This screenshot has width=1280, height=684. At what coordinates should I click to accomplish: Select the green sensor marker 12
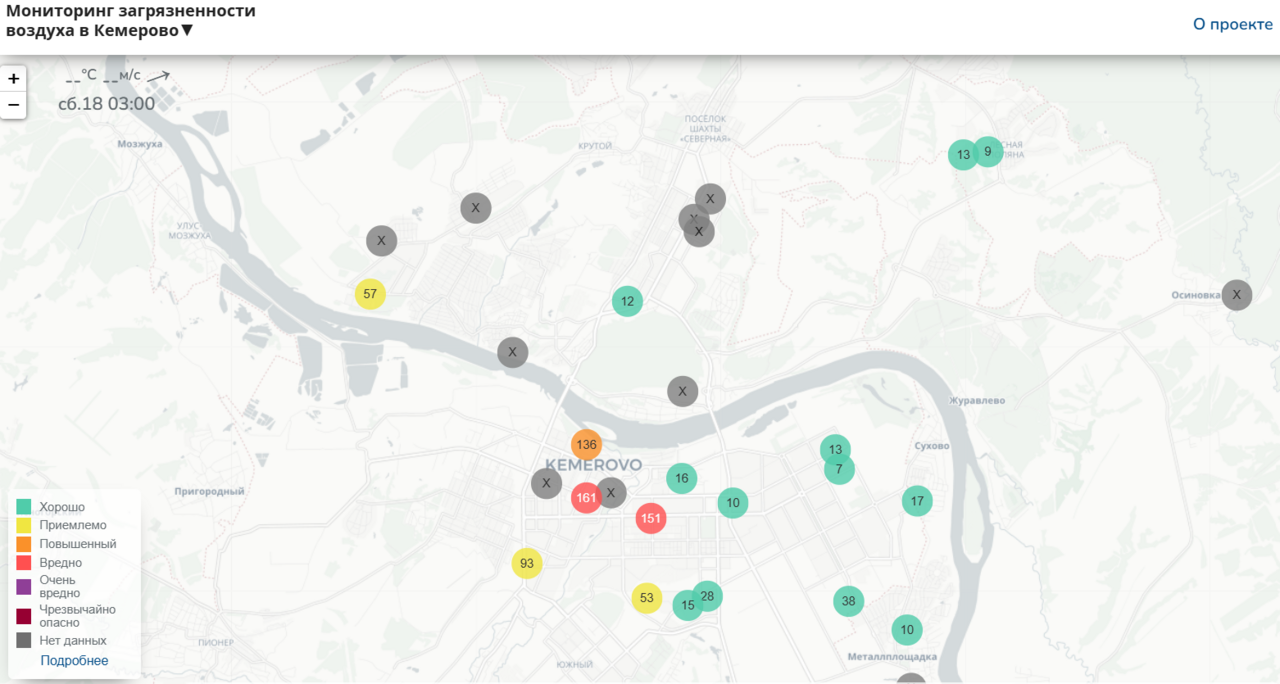click(x=627, y=301)
